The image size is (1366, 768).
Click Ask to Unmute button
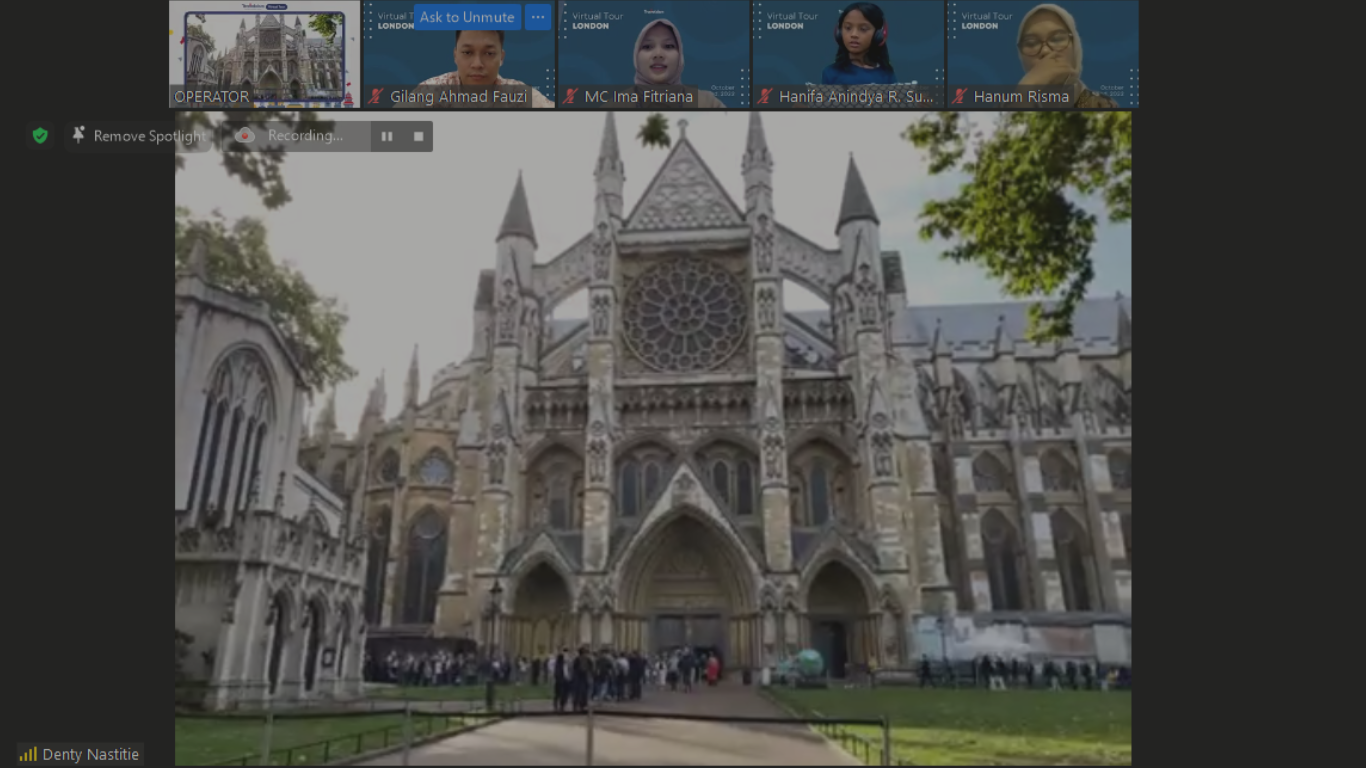click(x=466, y=17)
